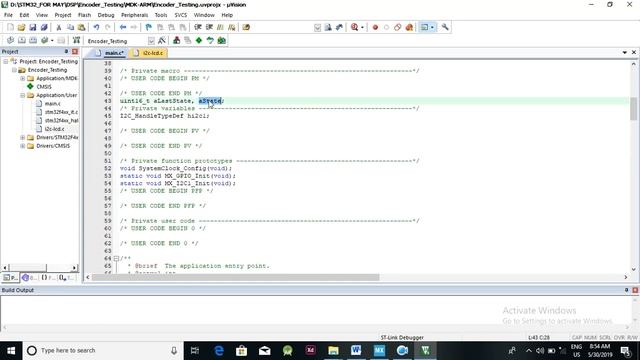Viewport: 640px width, 360px height.
Task: Select main.c in the project tree
Action: coord(52,104)
